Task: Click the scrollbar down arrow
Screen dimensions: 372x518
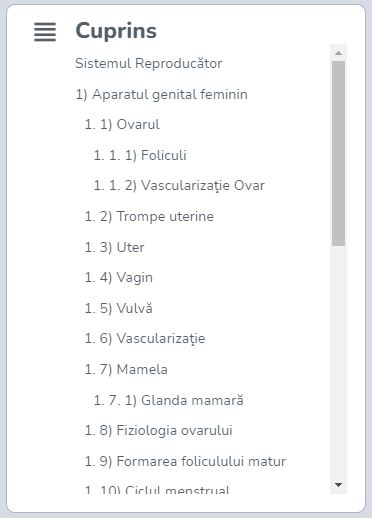Action: pyautogui.click(x=338, y=485)
